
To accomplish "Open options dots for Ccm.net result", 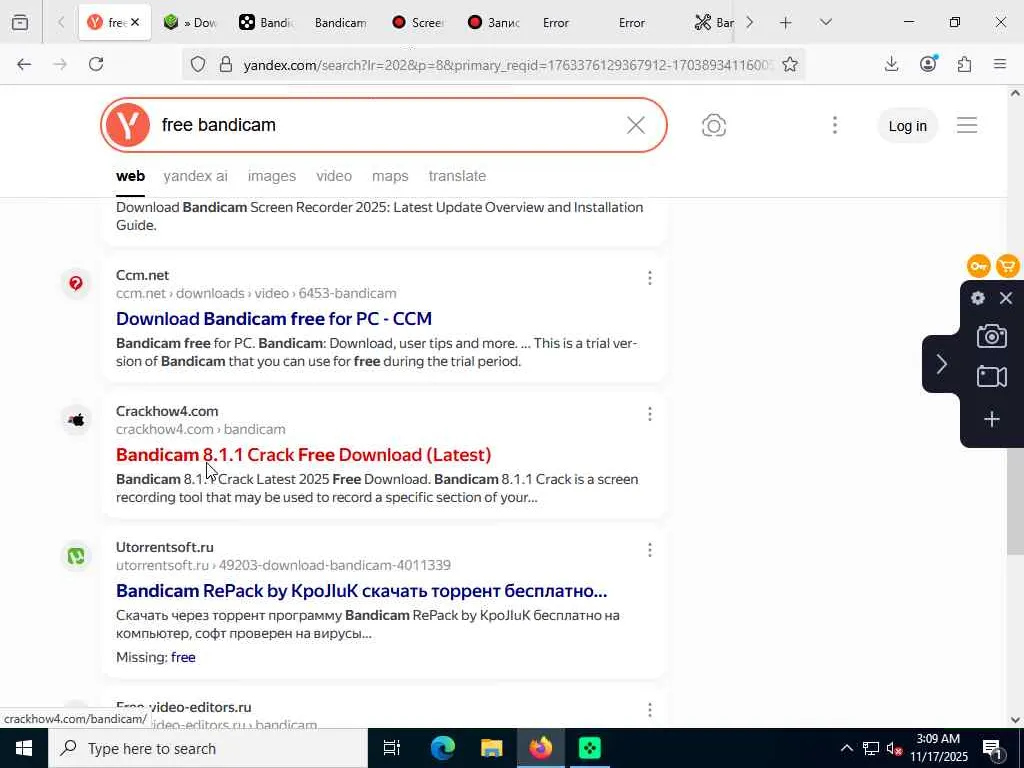I will (x=650, y=278).
